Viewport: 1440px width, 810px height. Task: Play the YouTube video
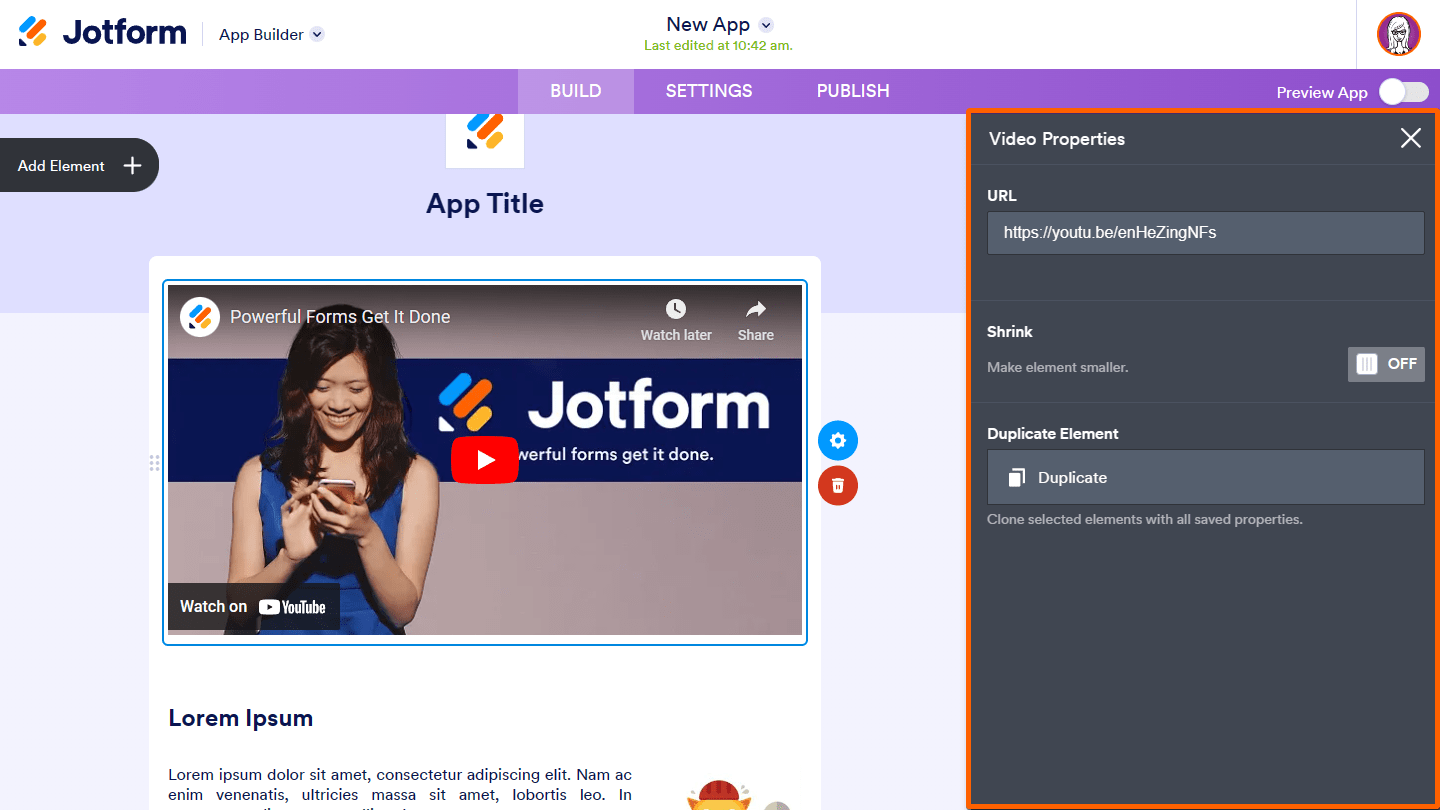(485, 460)
